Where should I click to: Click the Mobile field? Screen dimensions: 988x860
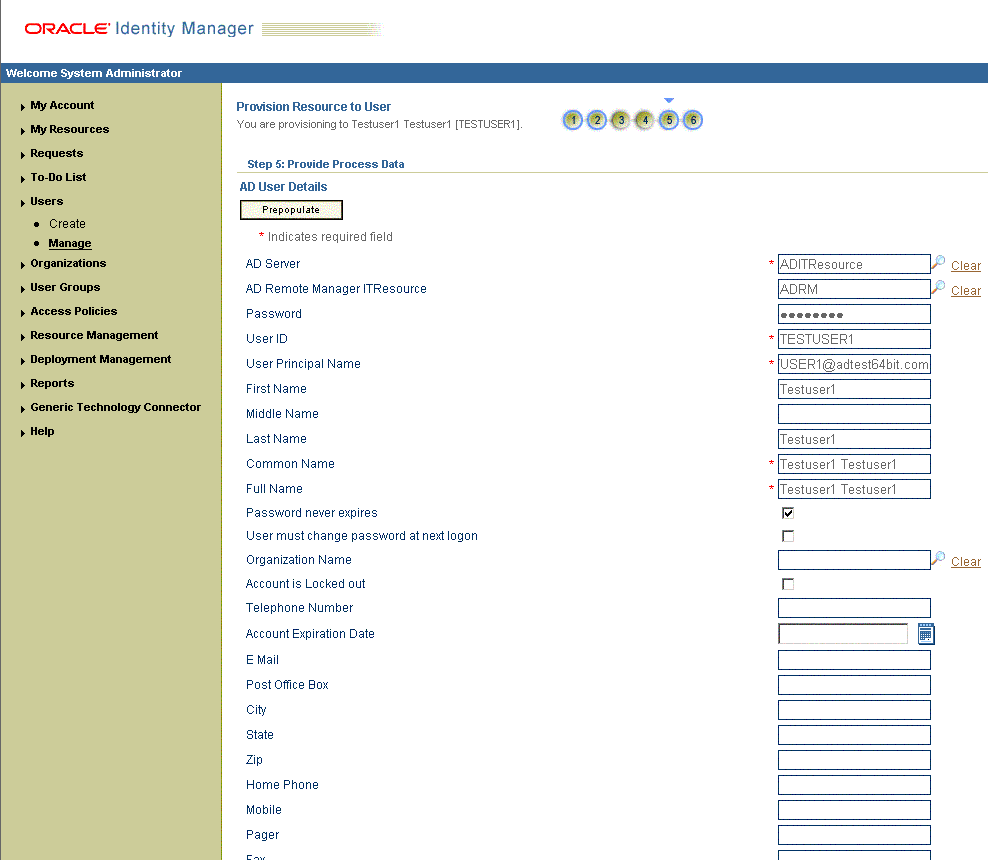coord(854,810)
